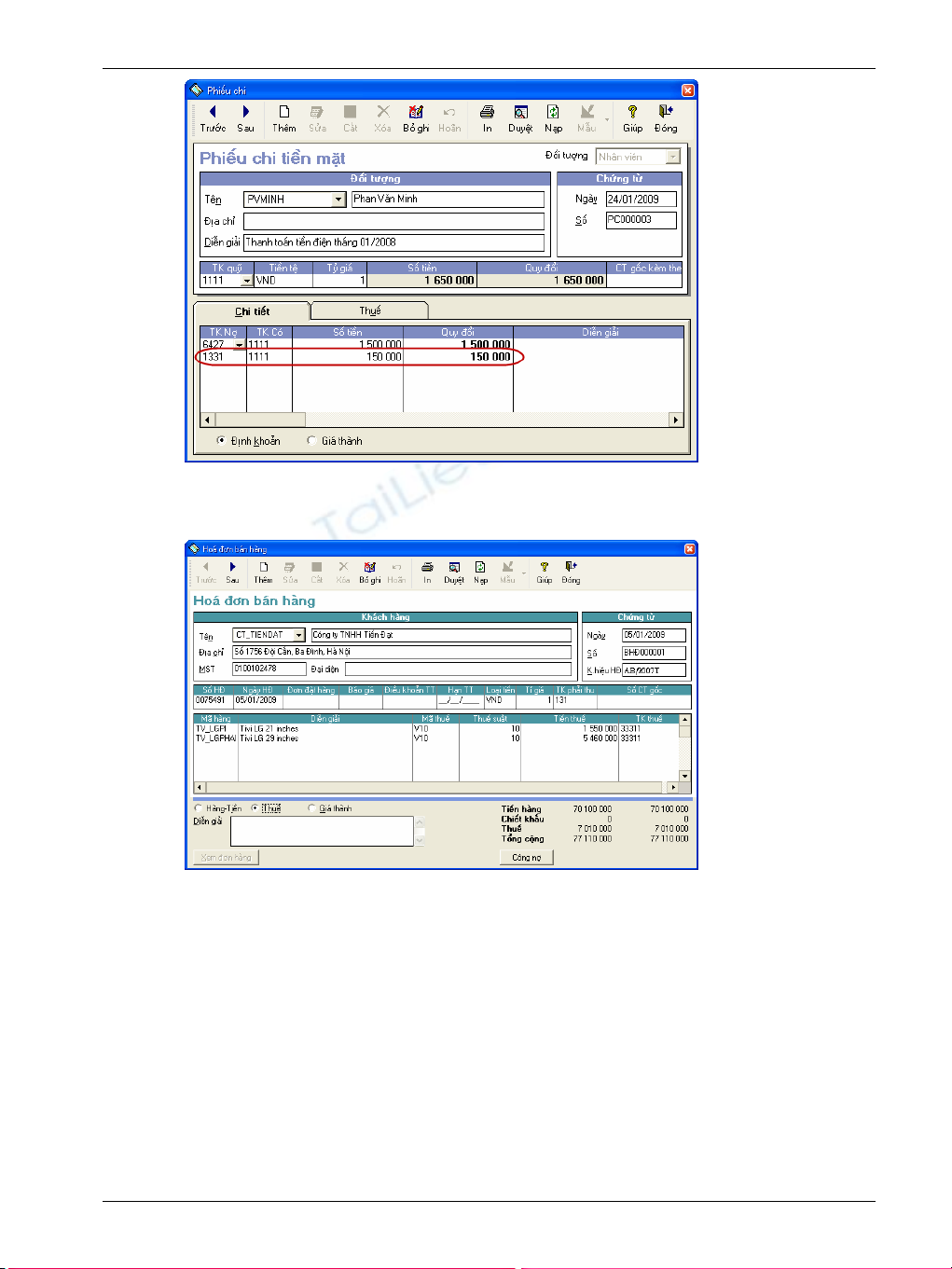Open TK Nợ 6427 cell dropdown arrow
This screenshot has width=952, height=1269.
(x=239, y=345)
